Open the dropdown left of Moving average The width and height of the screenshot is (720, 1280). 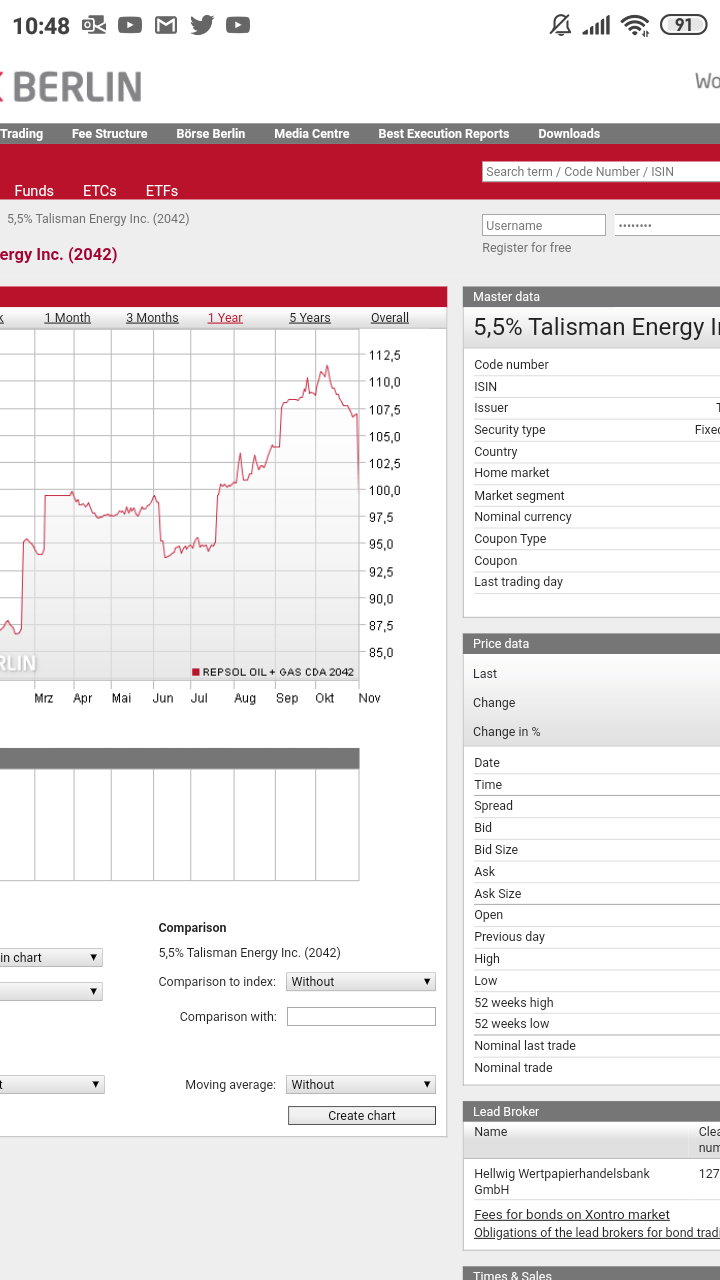[x=52, y=1085]
